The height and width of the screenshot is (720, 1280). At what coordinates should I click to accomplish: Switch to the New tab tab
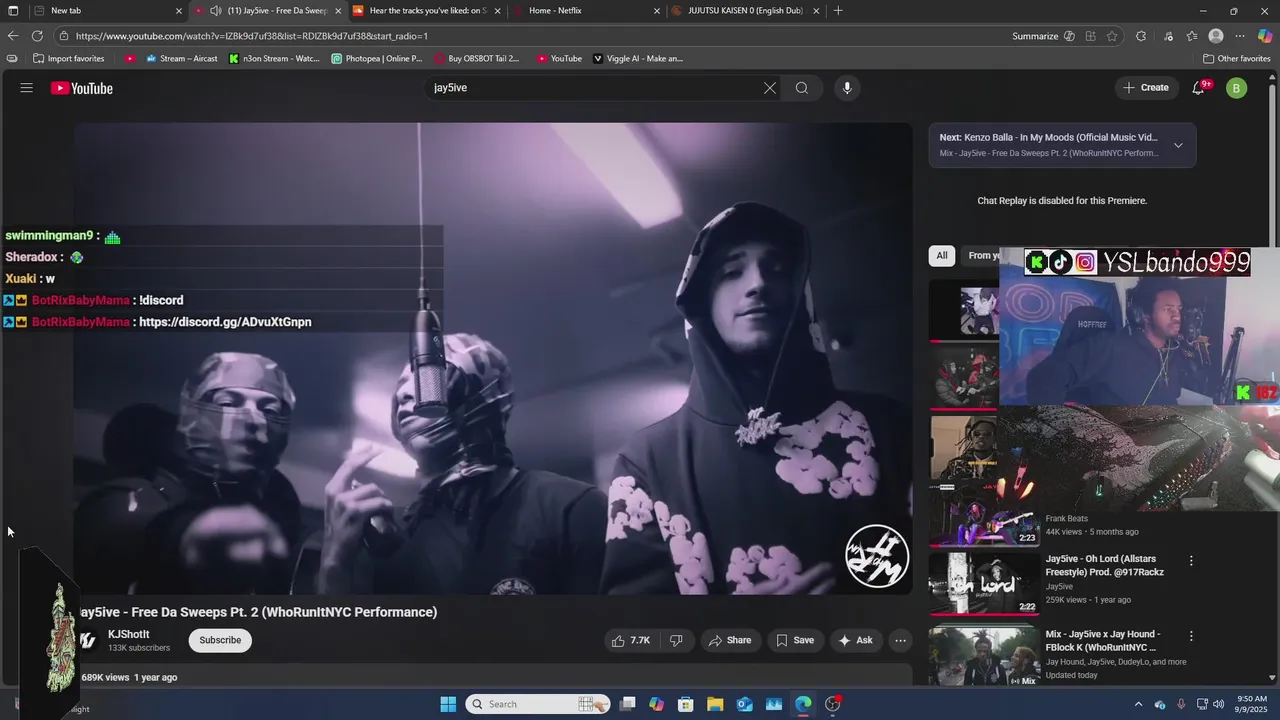tap(107, 10)
